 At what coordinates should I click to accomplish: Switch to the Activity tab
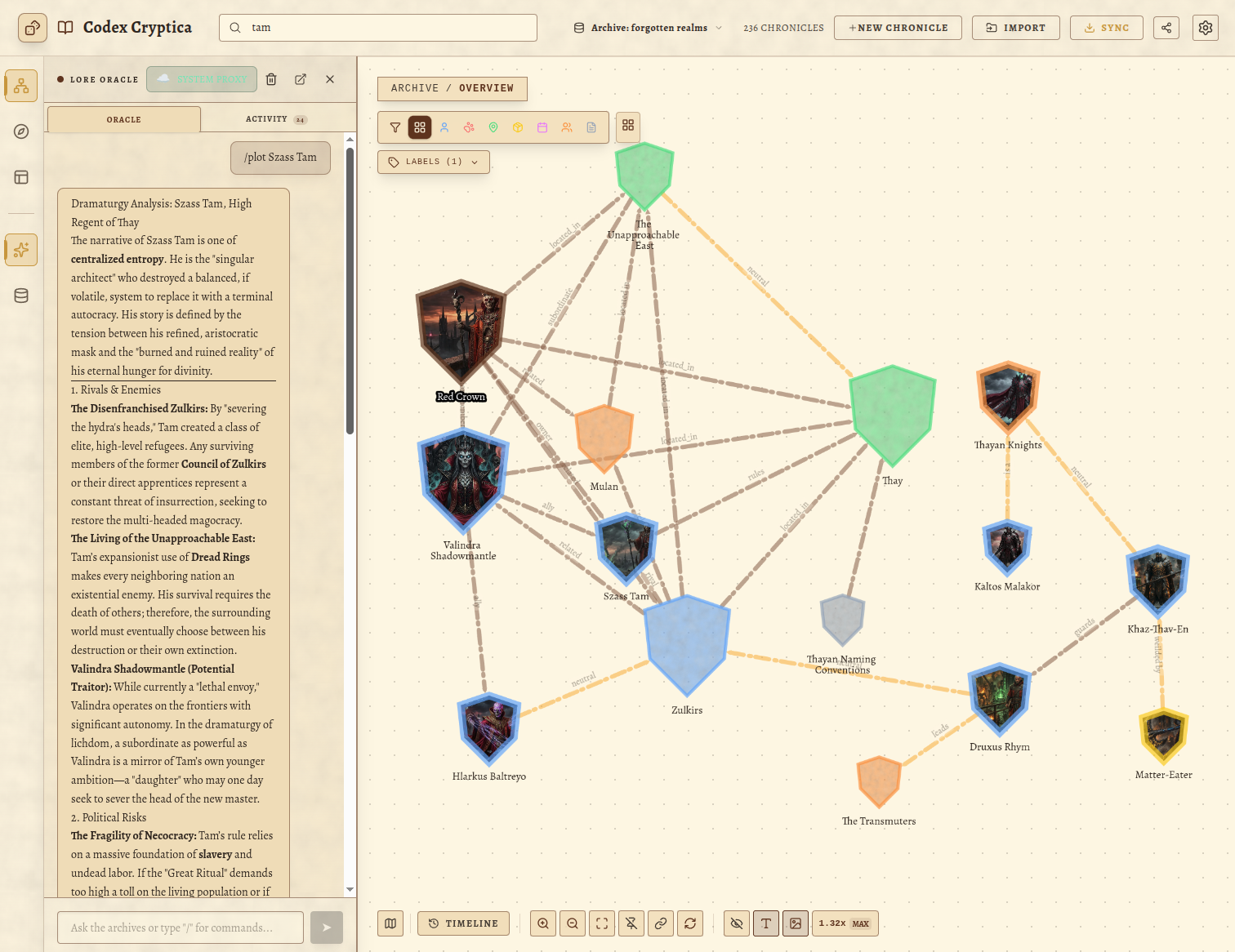pos(276,119)
